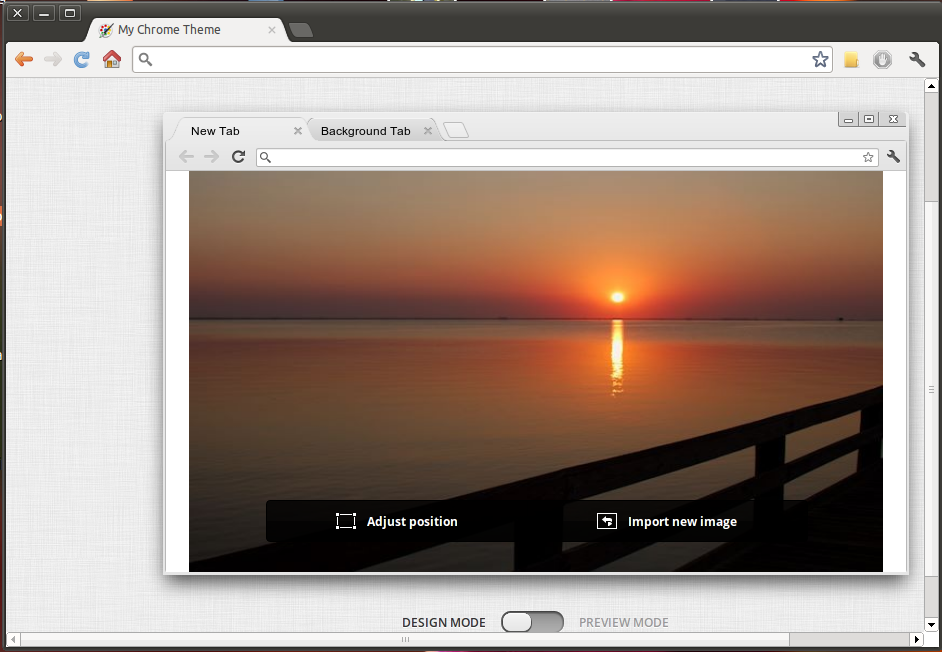Viewport: 942px width, 652px height.
Task: Reload the page with blue refresh icon
Action: pos(82,59)
